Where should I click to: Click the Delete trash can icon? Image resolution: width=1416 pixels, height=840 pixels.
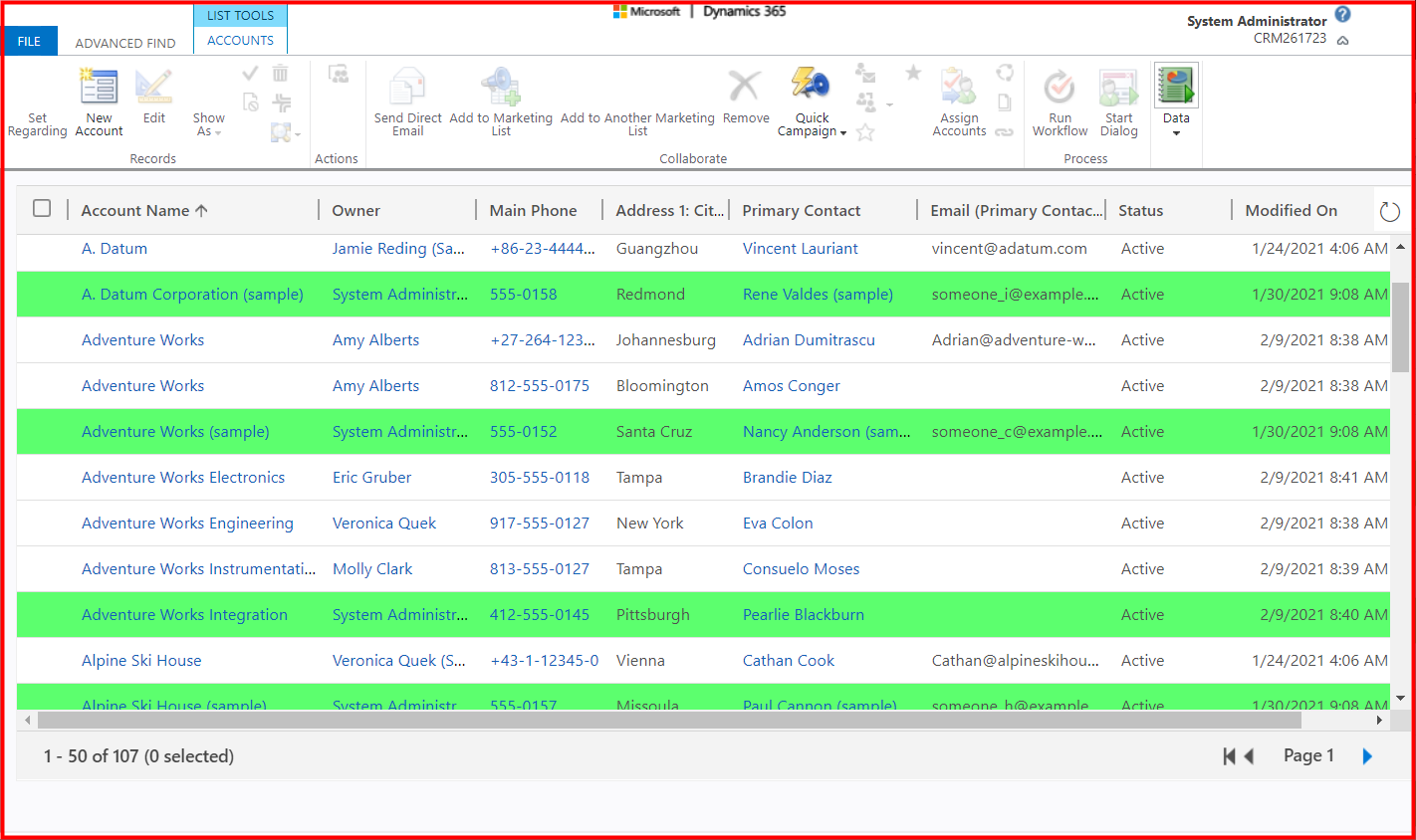pyautogui.click(x=281, y=73)
